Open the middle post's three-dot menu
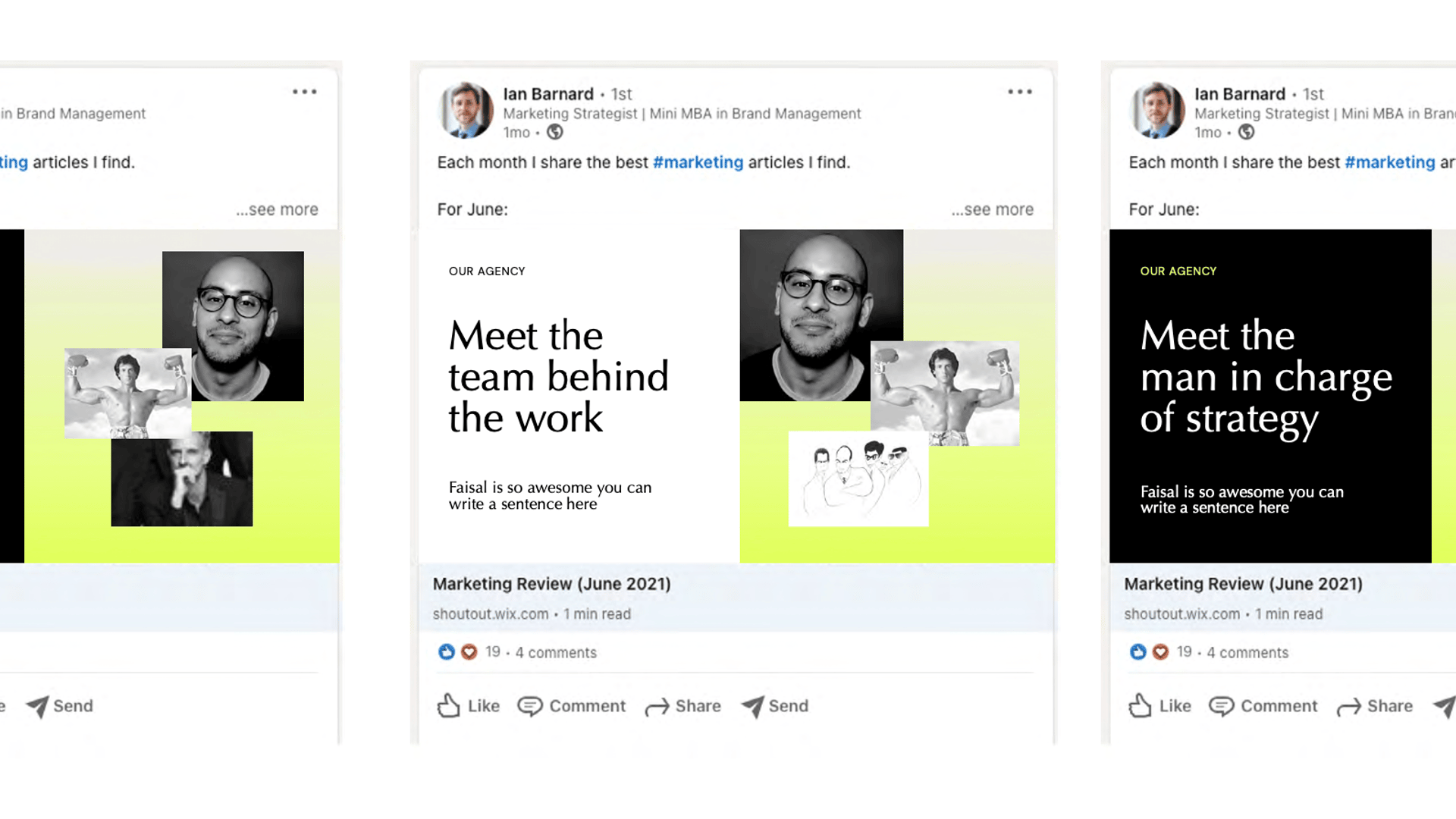Viewport: 1456px width, 819px height. click(x=1020, y=92)
